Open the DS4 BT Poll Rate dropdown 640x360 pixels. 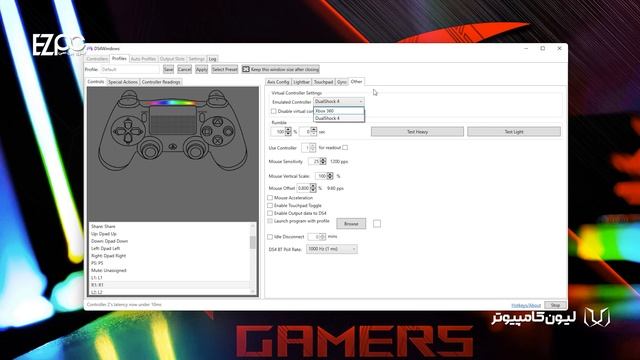[332, 249]
